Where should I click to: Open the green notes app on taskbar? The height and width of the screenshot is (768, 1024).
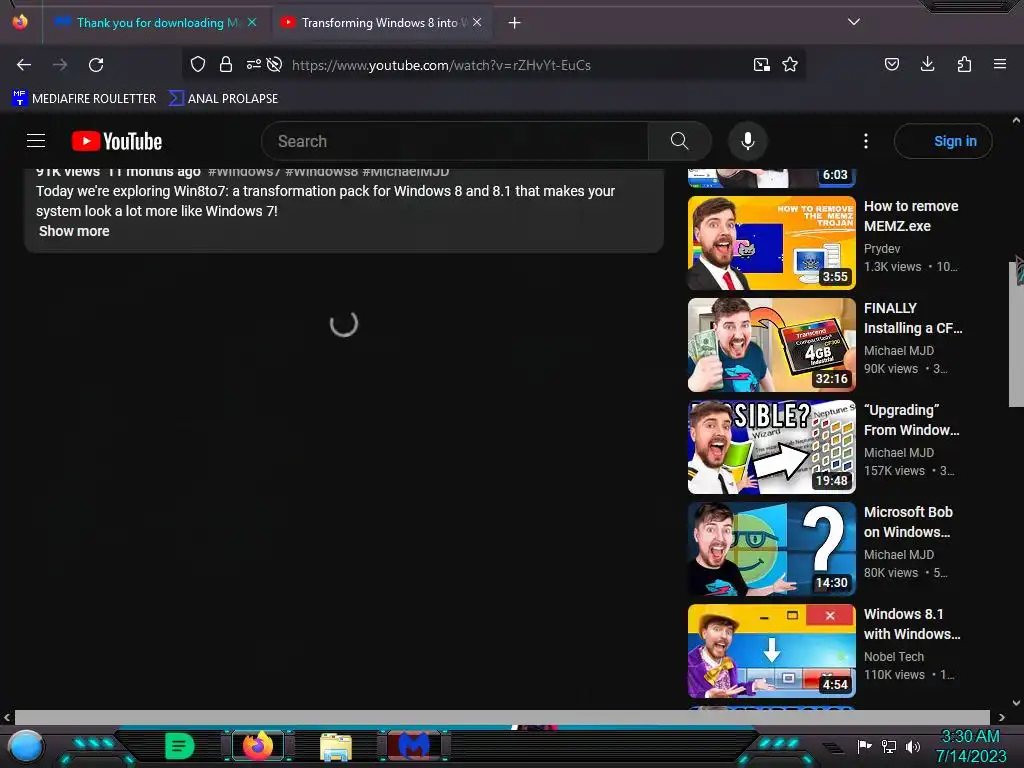pos(180,746)
